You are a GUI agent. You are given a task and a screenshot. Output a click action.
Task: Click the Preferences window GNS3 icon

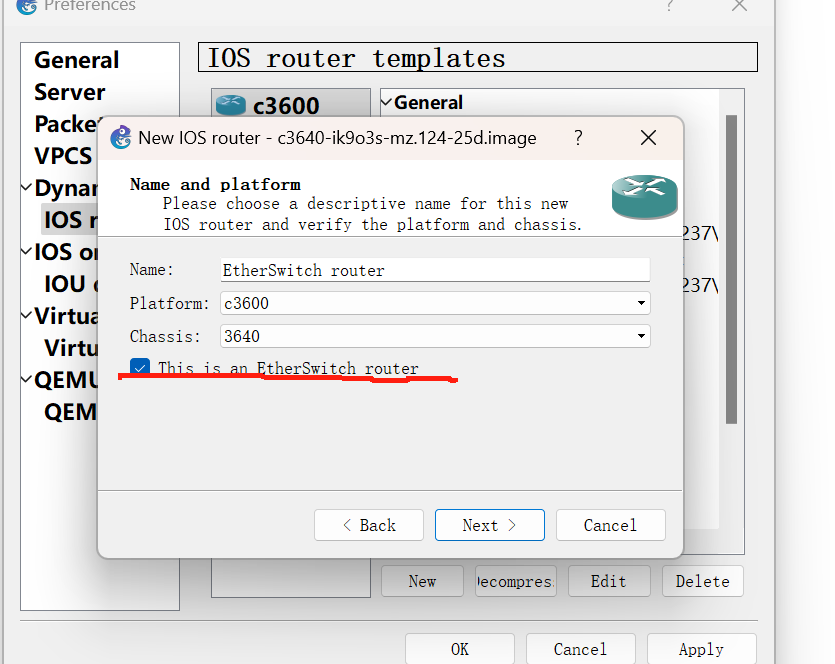pos(27,6)
